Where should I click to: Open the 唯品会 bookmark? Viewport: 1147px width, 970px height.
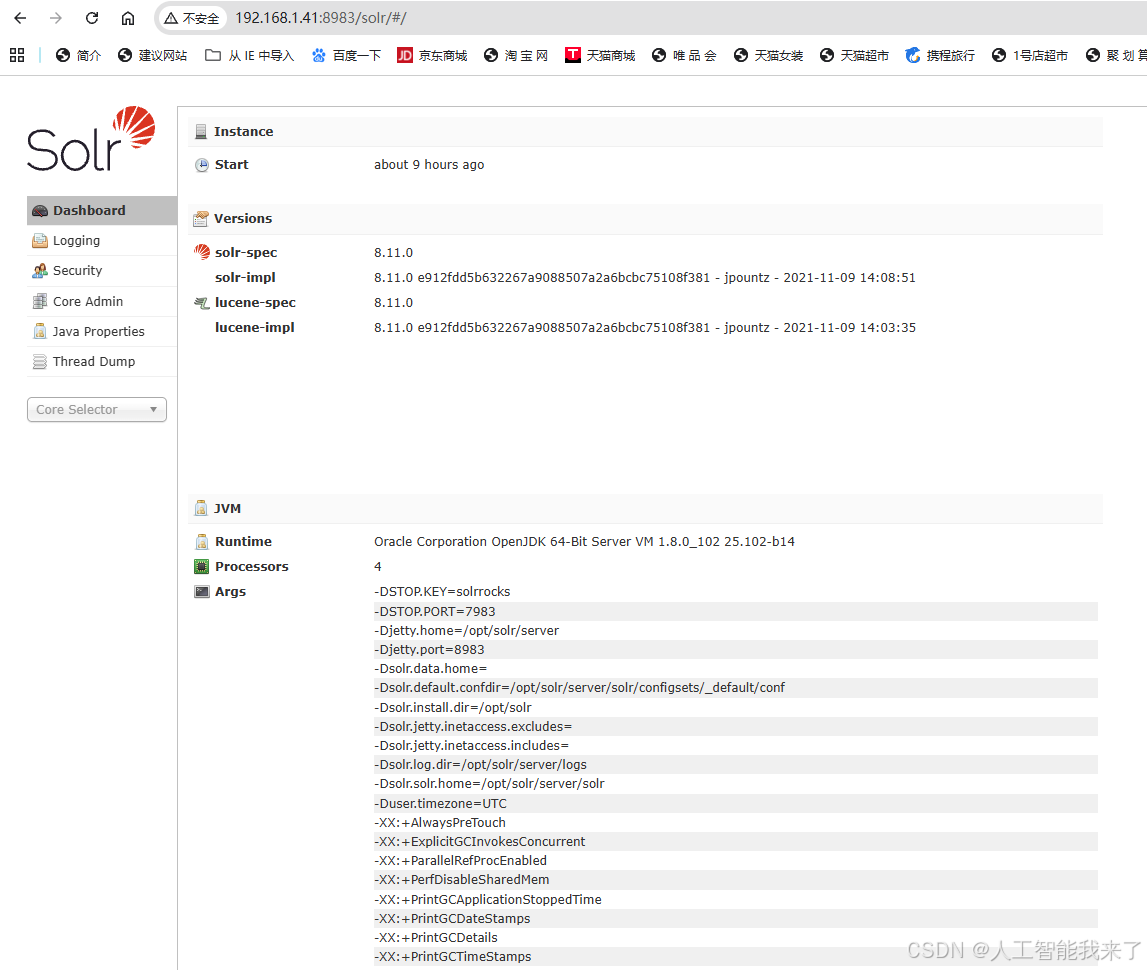pyautogui.click(x=684, y=56)
